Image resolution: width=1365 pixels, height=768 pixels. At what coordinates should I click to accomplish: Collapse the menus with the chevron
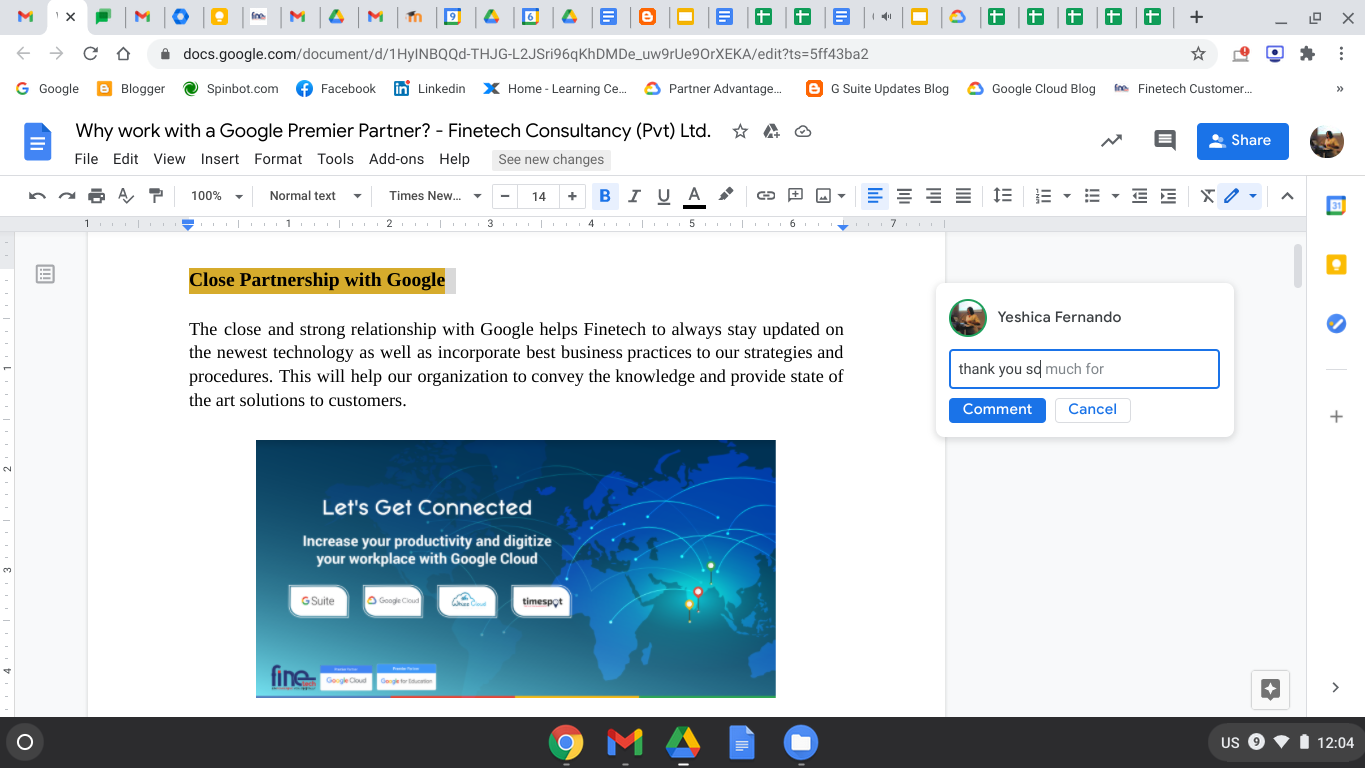coord(1288,196)
